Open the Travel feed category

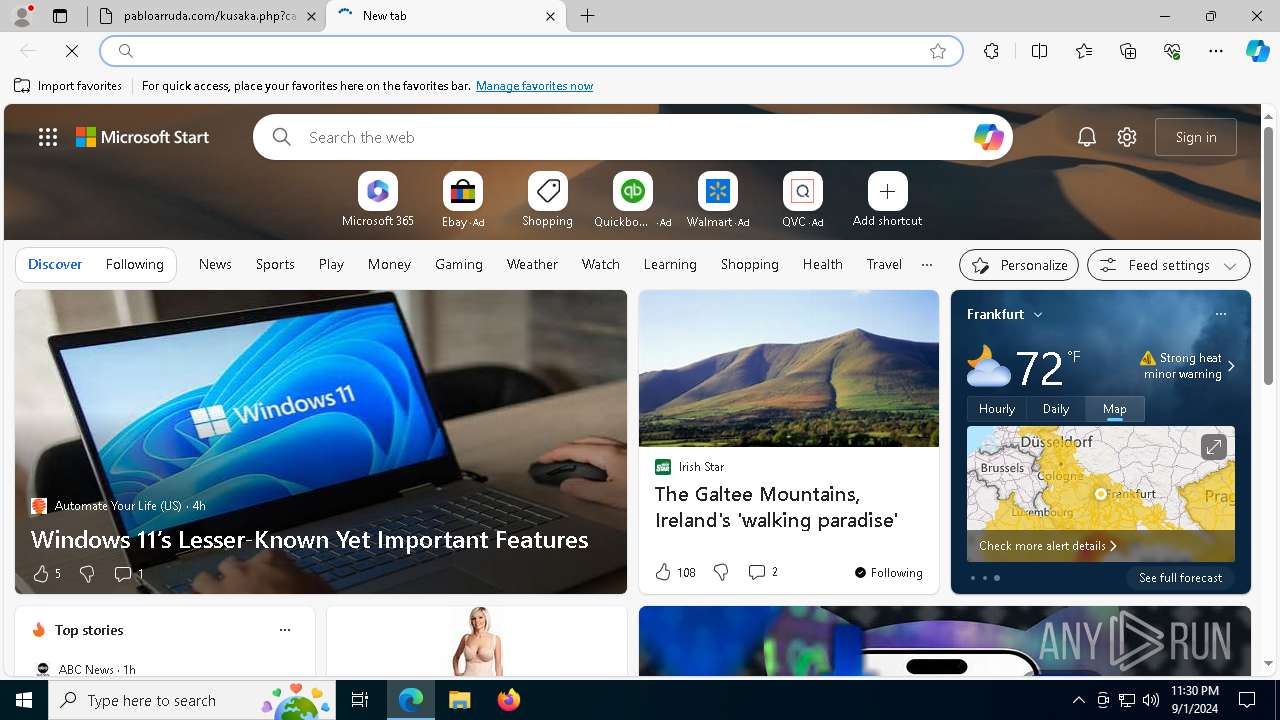click(884, 264)
